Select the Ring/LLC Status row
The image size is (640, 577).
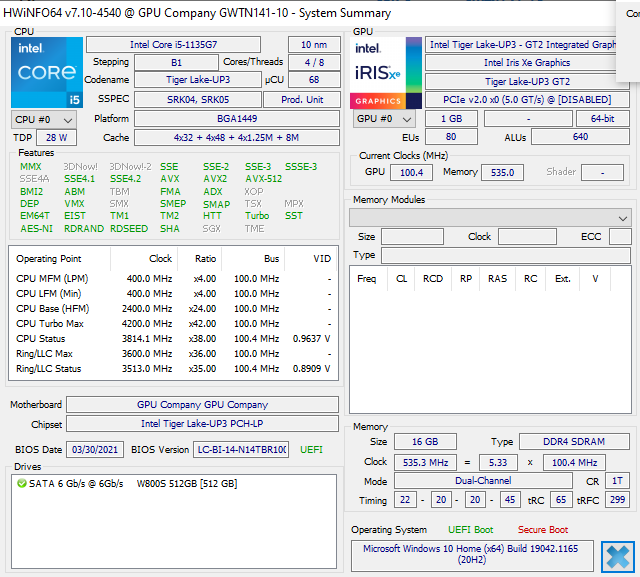pyautogui.click(x=173, y=369)
